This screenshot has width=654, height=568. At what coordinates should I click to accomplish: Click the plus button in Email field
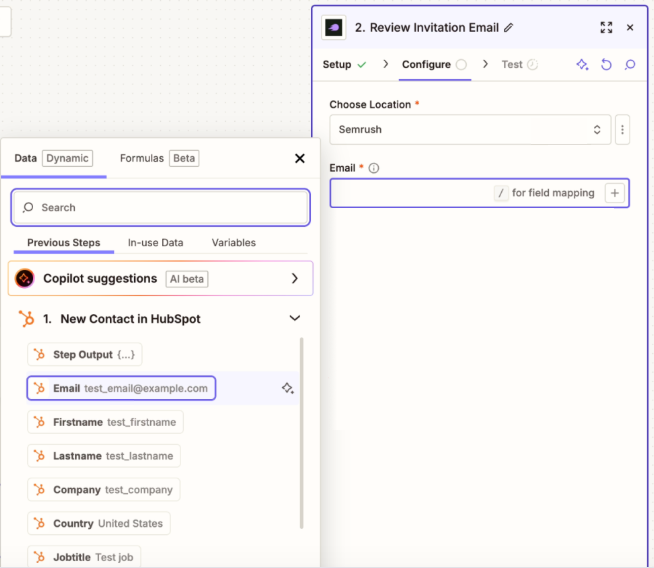click(614, 193)
